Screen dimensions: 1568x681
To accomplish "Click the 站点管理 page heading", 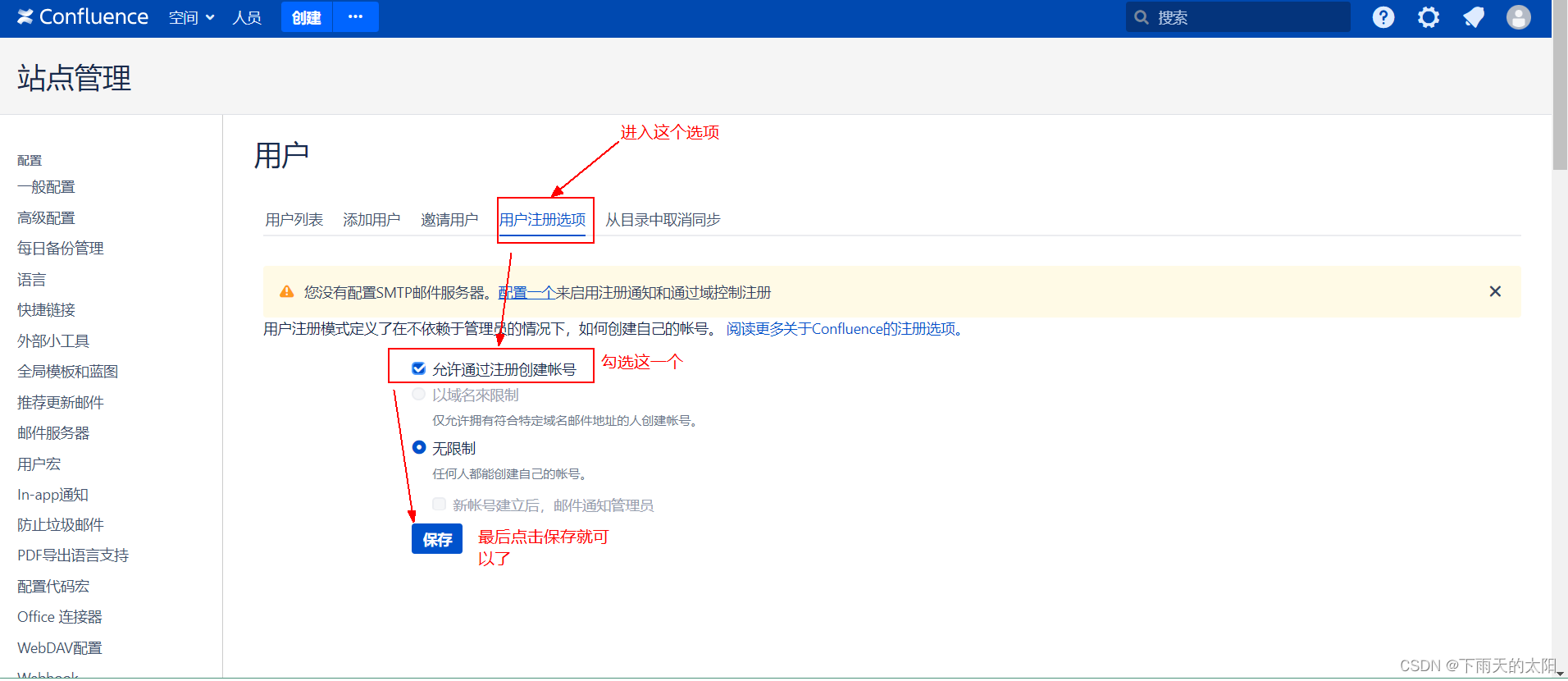I will (74, 78).
